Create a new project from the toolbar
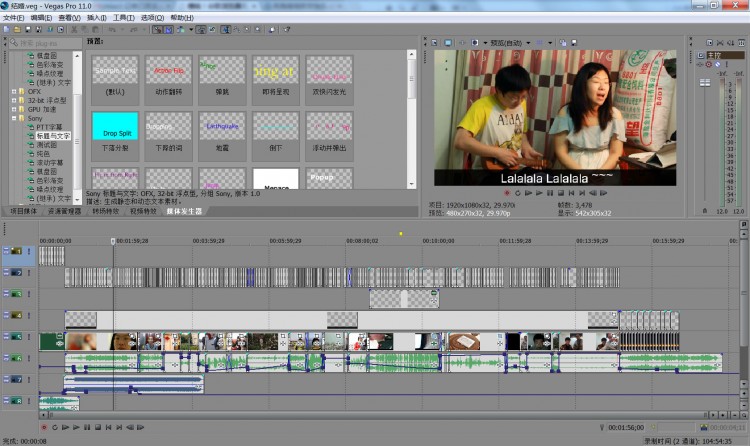This screenshot has height=446, width=750. point(6,30)
